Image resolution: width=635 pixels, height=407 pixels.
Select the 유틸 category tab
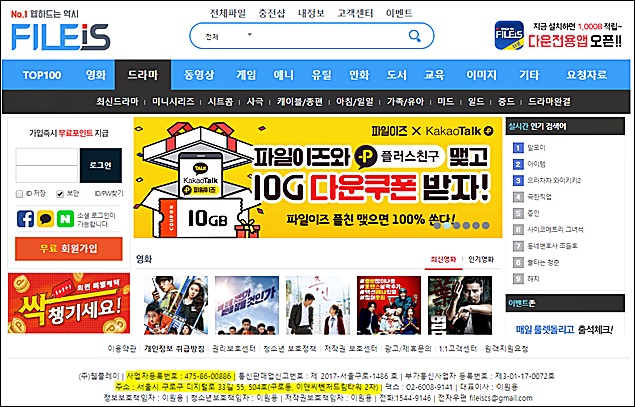pos(322,75)
